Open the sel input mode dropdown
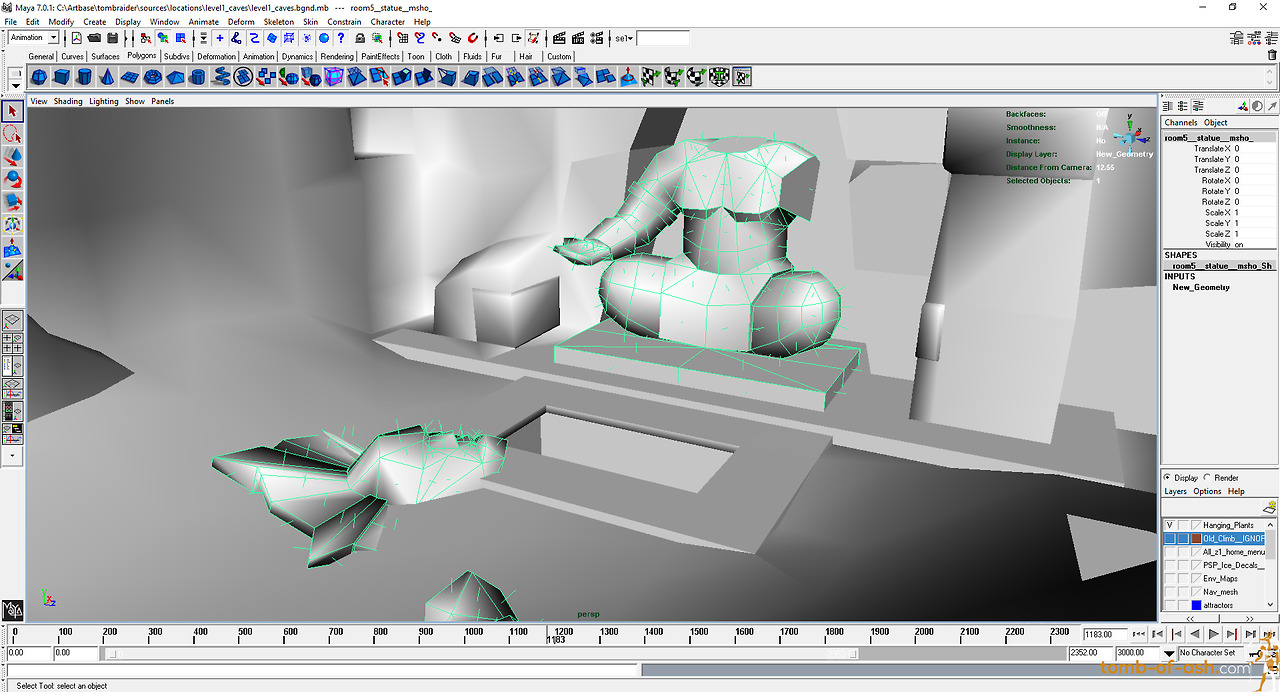This screenshot has width=1280, height=692. 623,38
